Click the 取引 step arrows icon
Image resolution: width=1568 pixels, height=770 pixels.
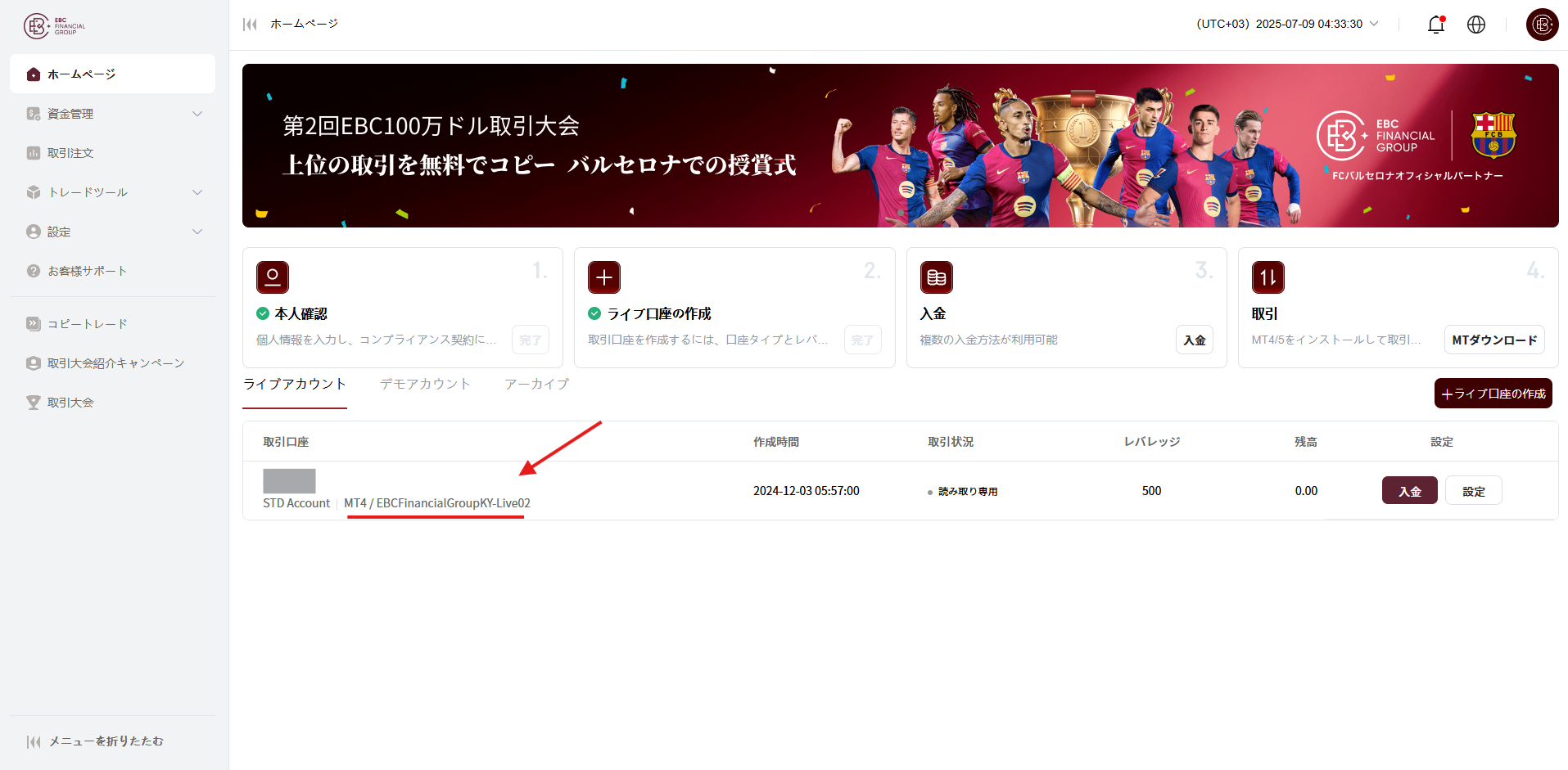point(1268,277)
